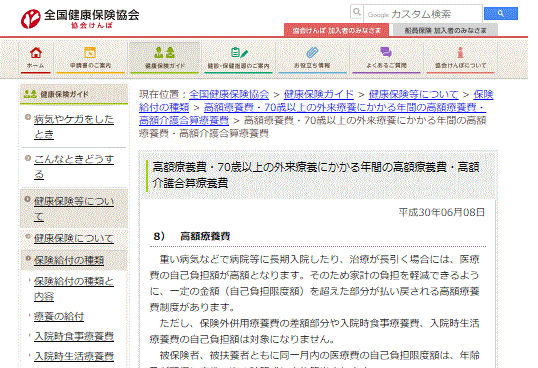Focus the Google カスタム検索 input field
538x368 pixels.
coord(423,14)
